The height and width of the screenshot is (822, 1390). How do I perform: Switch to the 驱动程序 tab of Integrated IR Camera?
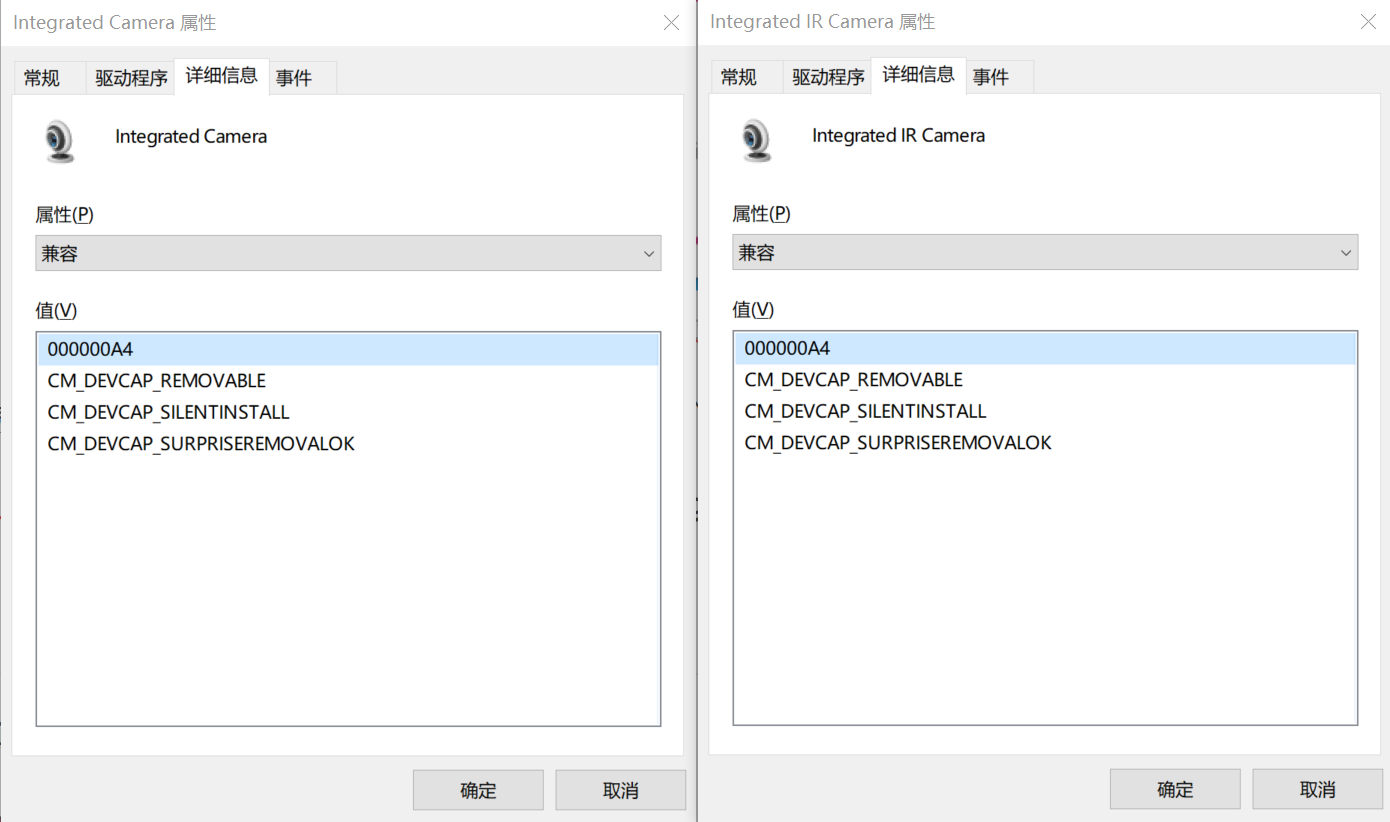click(827, 75)
